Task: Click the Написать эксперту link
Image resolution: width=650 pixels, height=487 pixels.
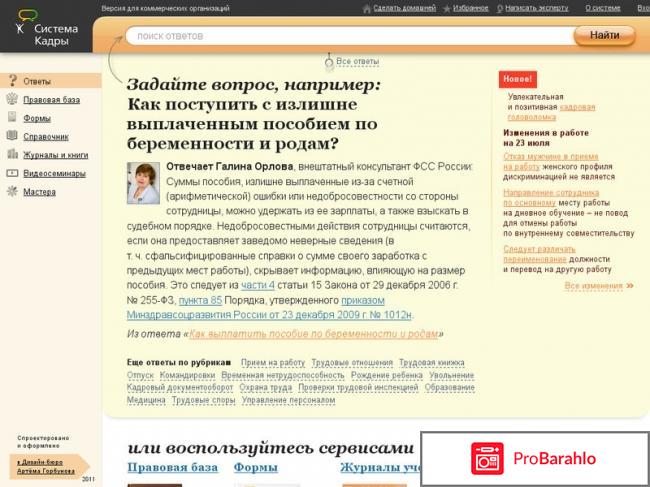Action: [x=537, y=8]
